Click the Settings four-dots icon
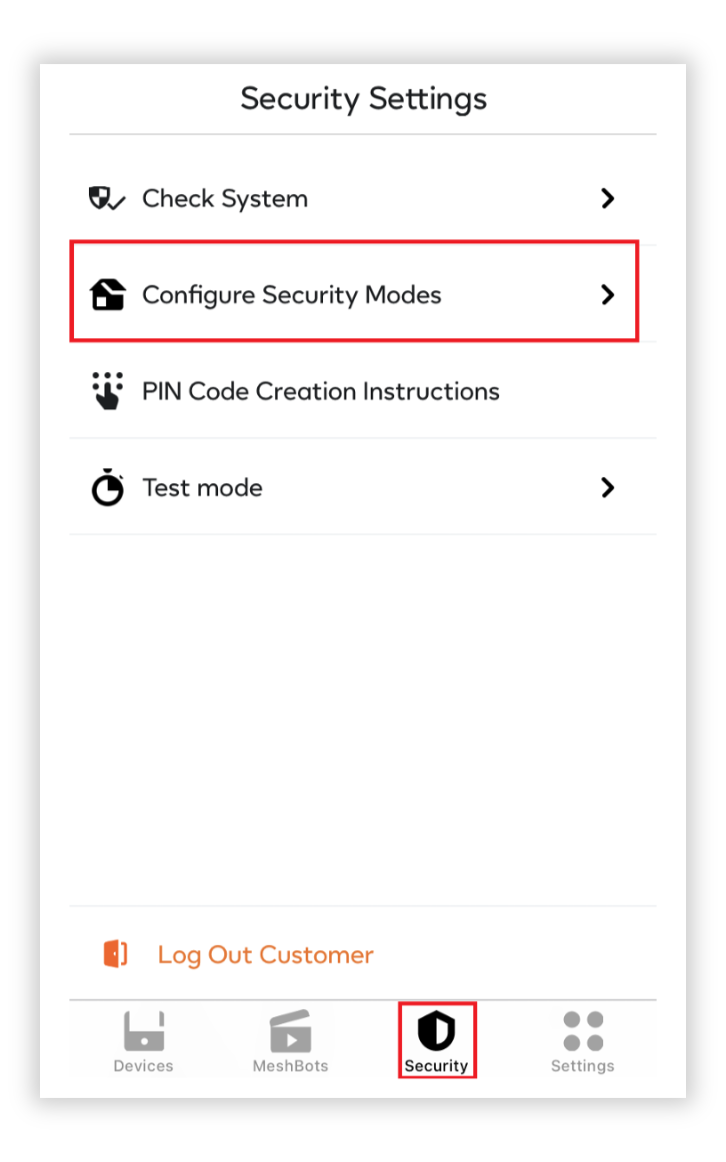Screen dimensions: 726x1162 pos(583,1031)
